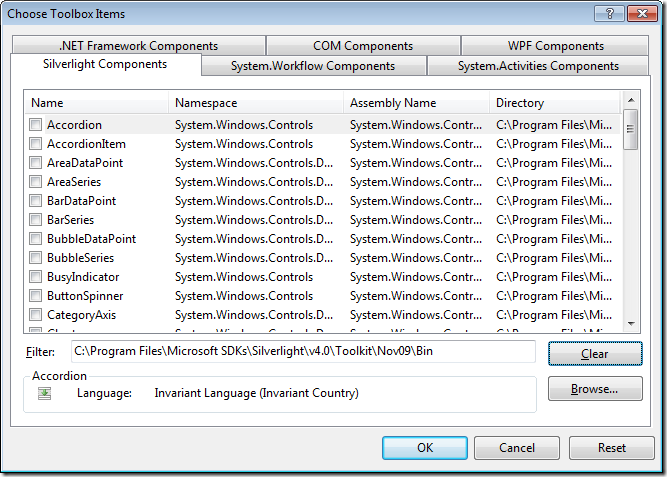
Task: Click the Browse... button
Action: pyautogui.click(x=595, y=388)
